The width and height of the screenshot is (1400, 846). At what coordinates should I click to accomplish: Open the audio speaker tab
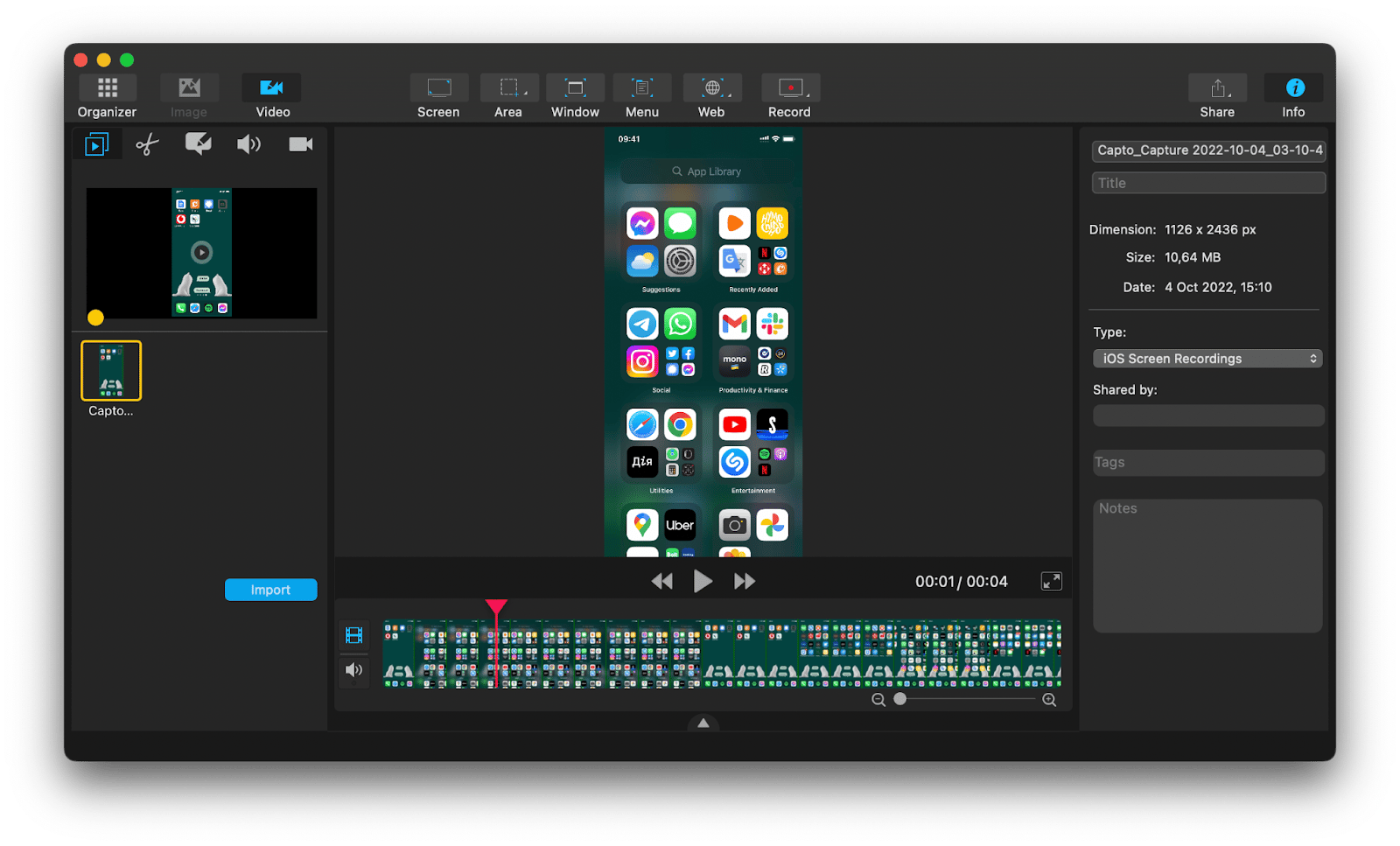coord(248,144)
